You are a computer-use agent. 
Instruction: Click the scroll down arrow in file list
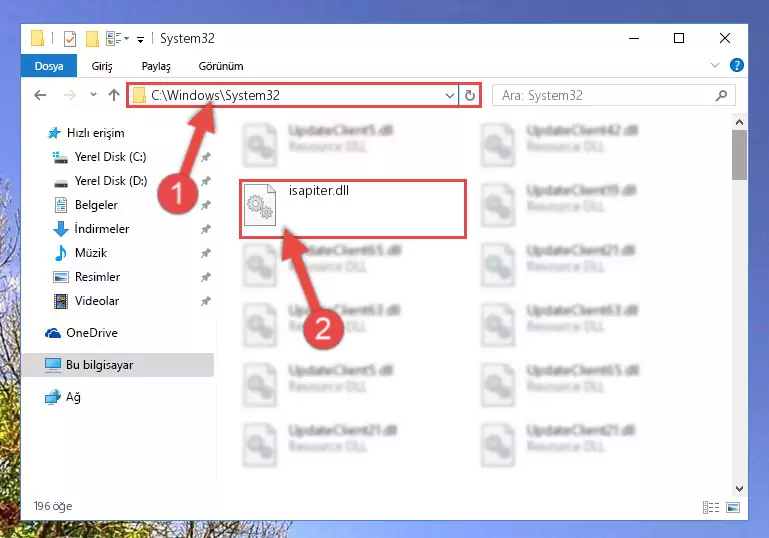740,488
